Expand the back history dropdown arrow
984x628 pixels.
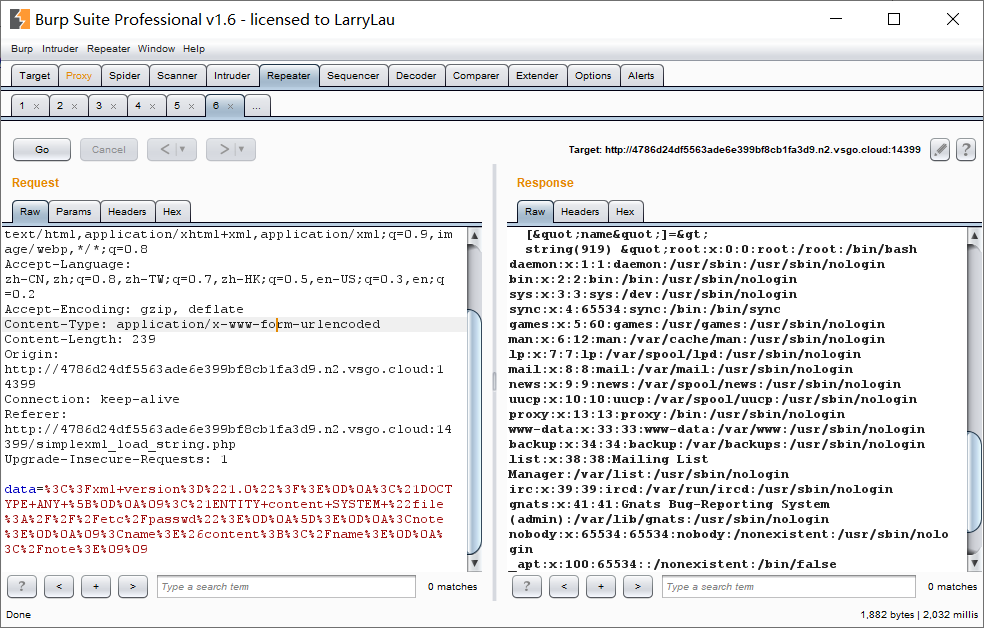click(x=183, y=149)
